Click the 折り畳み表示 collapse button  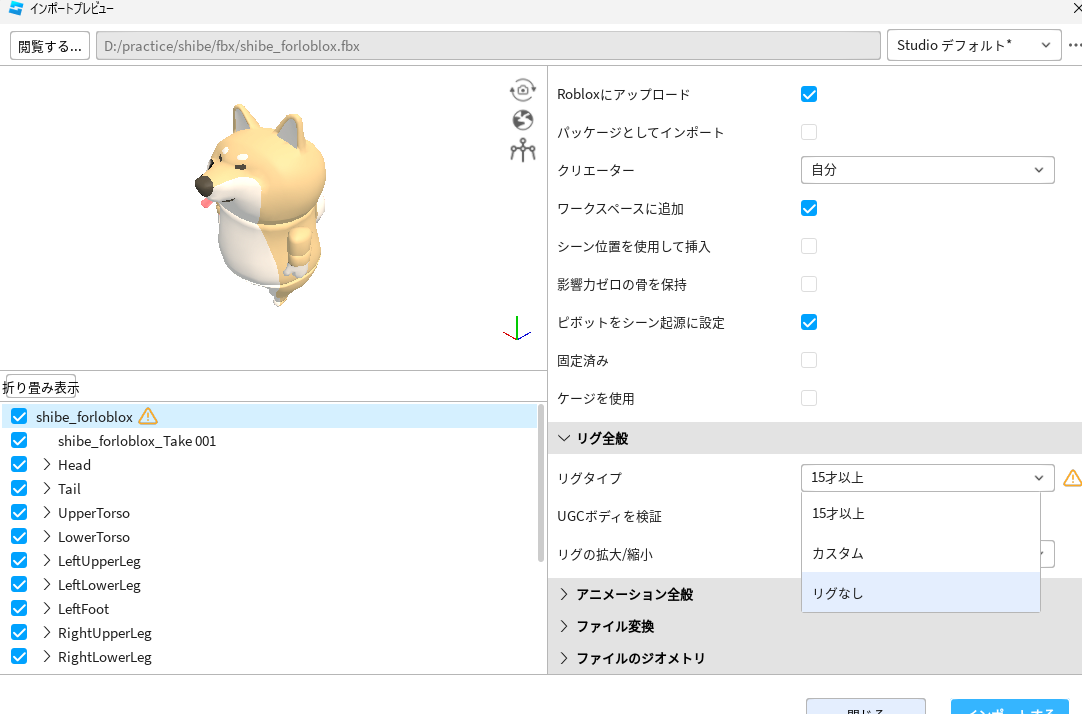pos(41,387)
